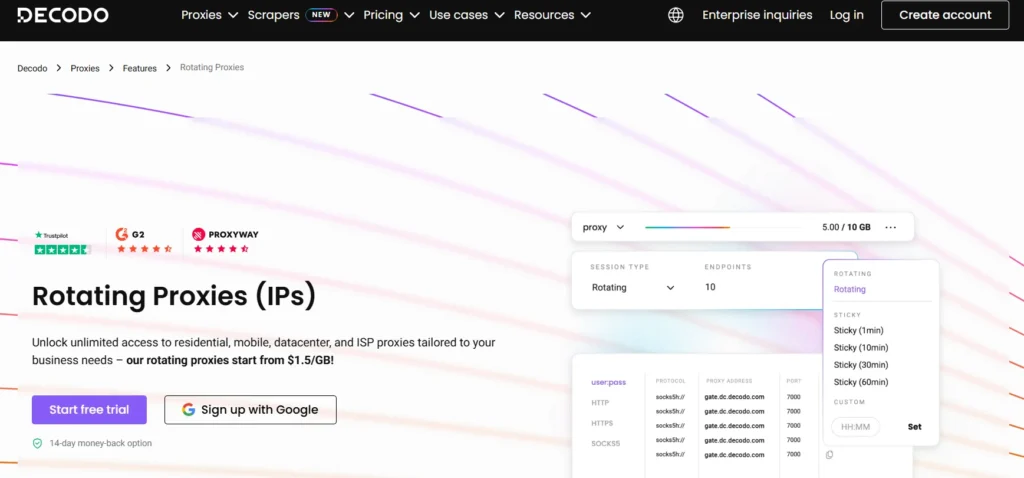Click the Decodo logo
The width and height of the screenshot is (1024, 478).
pyautogui.click(x=63, y=15)
